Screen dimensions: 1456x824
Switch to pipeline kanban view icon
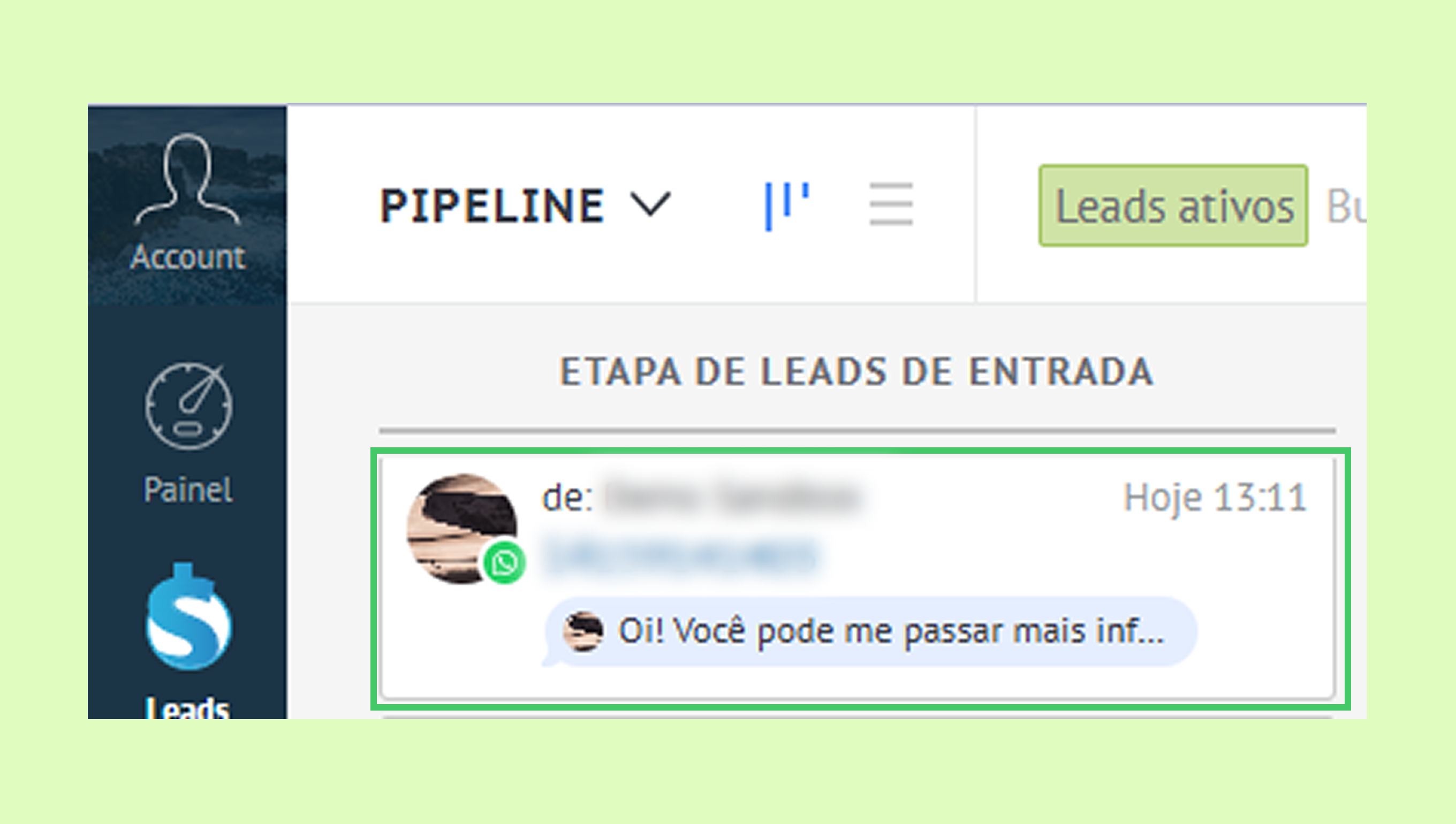point(787,206)
